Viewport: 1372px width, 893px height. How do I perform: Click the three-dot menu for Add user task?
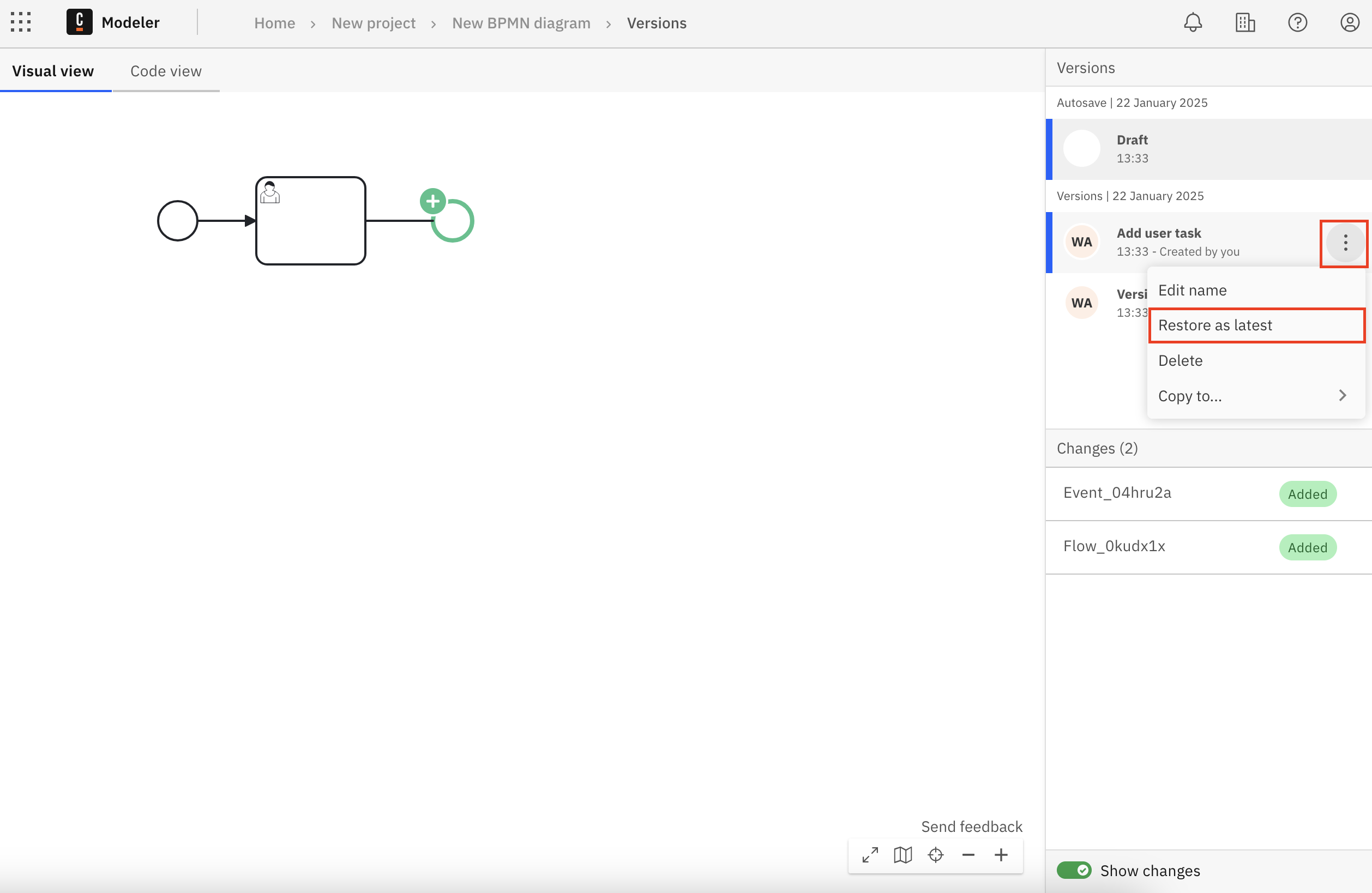(x=1345, y=243)
